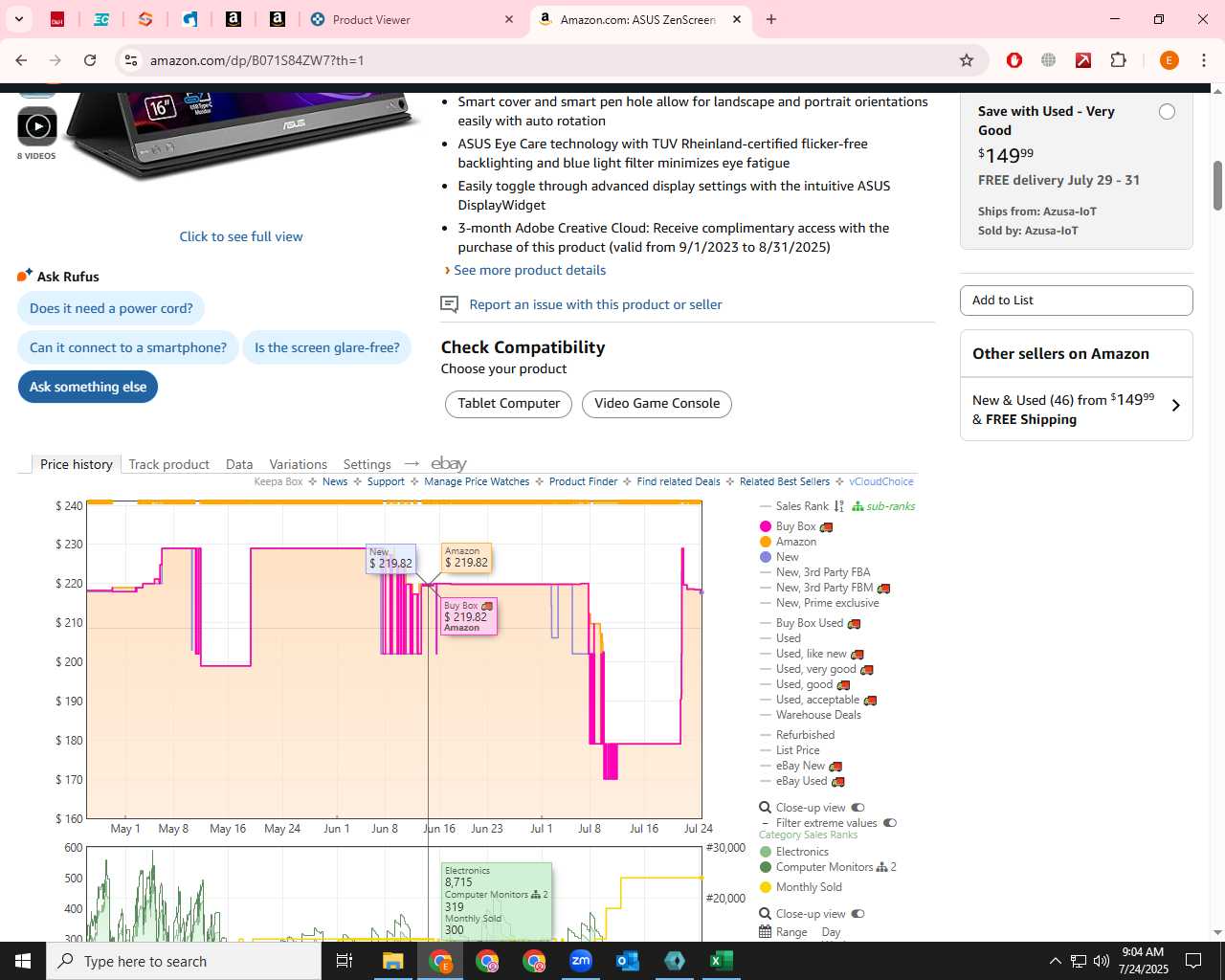Toggle List Price legend line
This screenshot has width=1225, height=980.
coord(790,750)
